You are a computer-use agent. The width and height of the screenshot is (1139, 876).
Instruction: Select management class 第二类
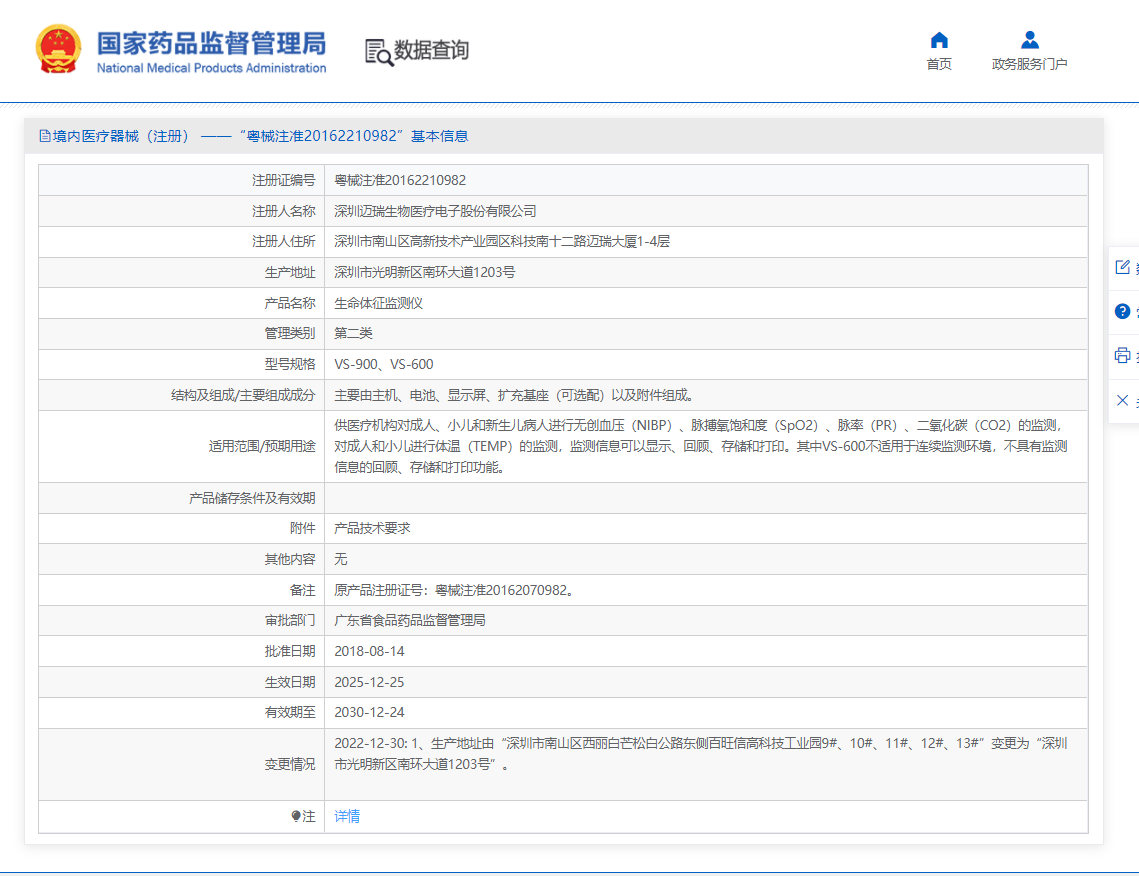(354, 333)
